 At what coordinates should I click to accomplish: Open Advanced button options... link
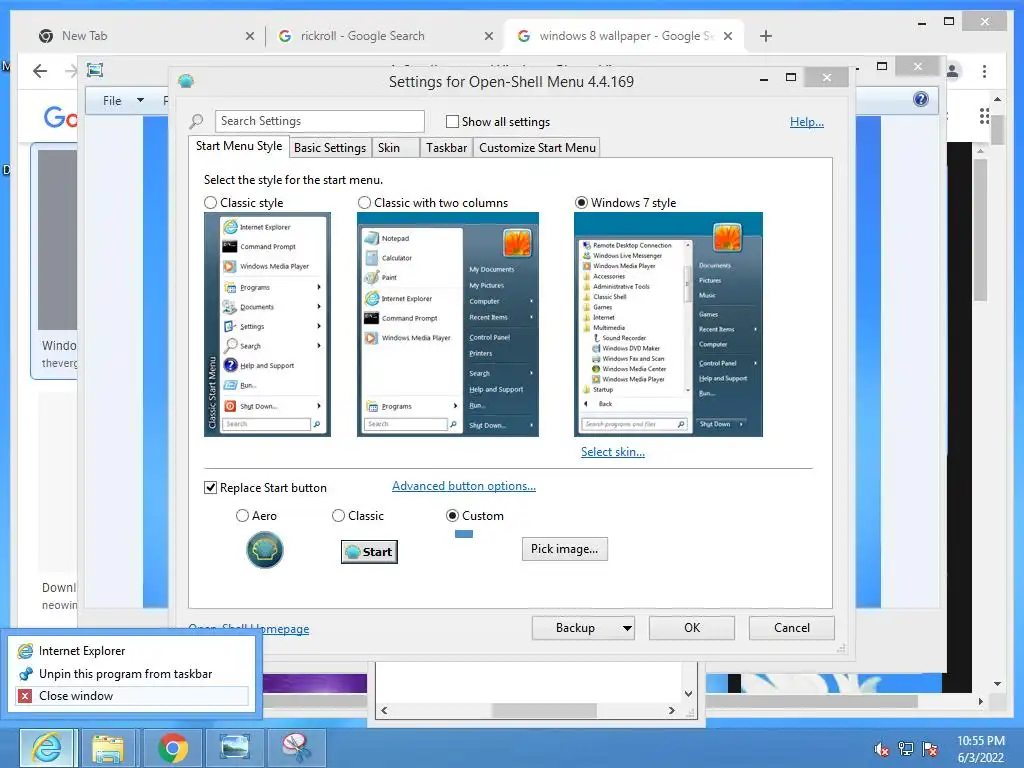[464, 486]
